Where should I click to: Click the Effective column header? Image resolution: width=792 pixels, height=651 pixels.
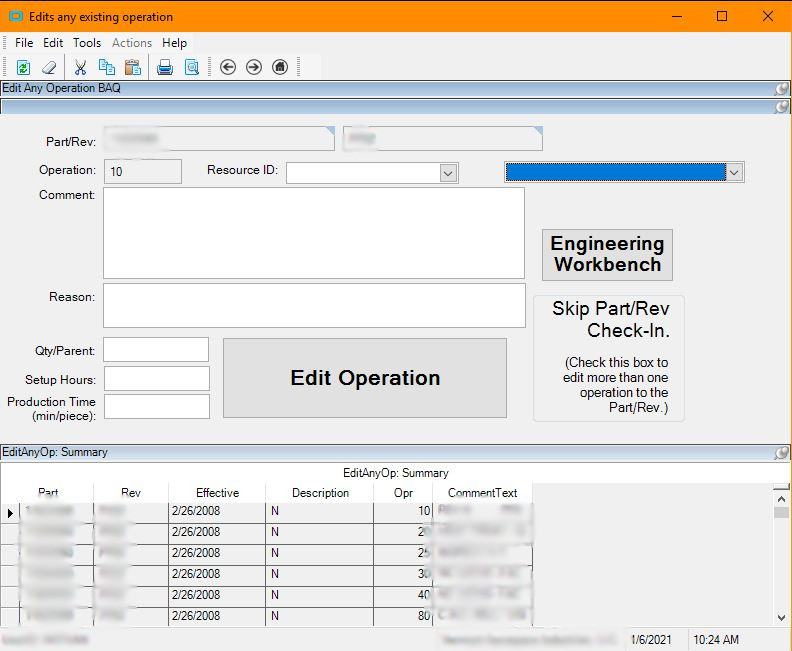coord(217,492)
